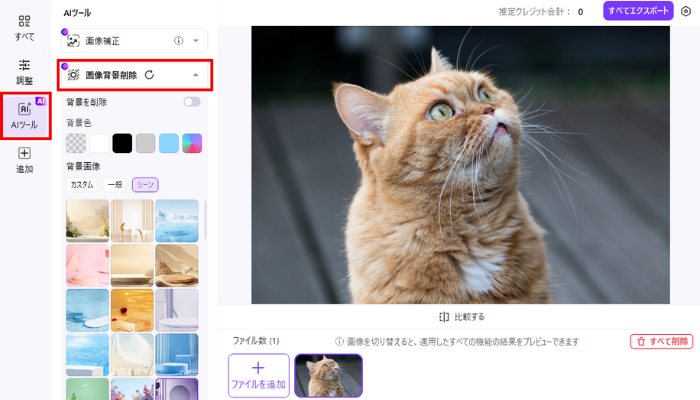Switch to the 一般 background tab
Viewport: 700px width, 400px height.
coord(115,184)
